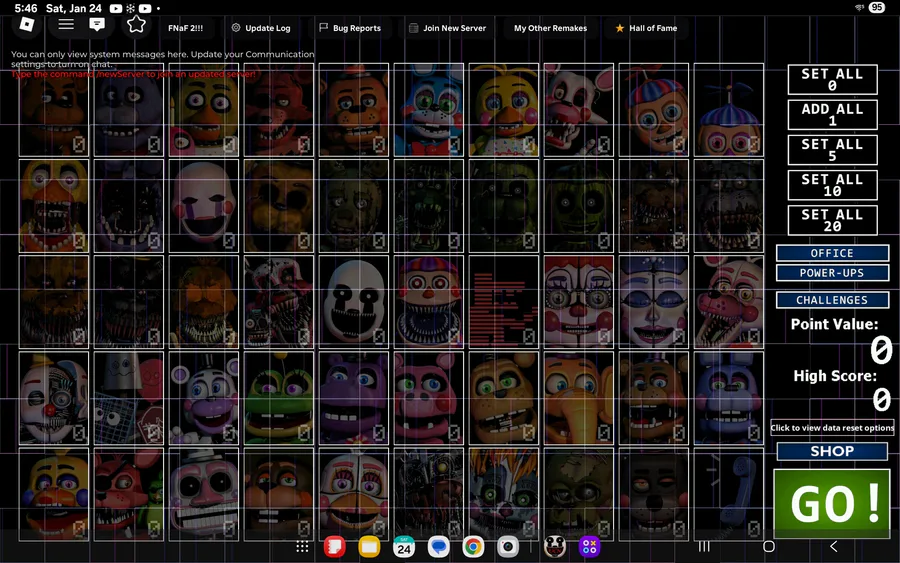The height and width of the screenshot is (563, 900).
Task: Open the Android app drawer grid
Action: (x=302, y=547)
